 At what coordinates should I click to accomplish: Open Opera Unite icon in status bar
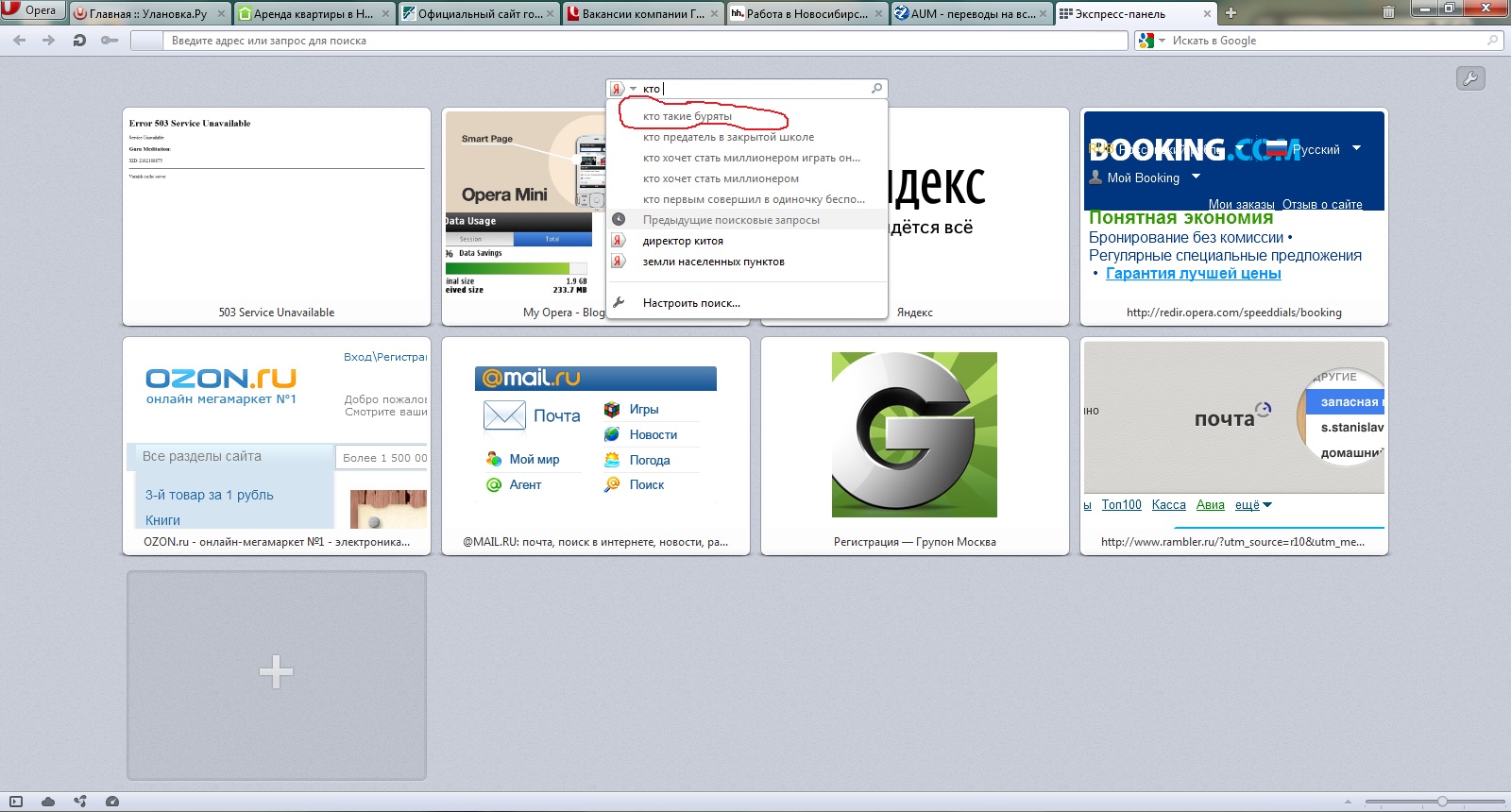(x=80, y=802)
